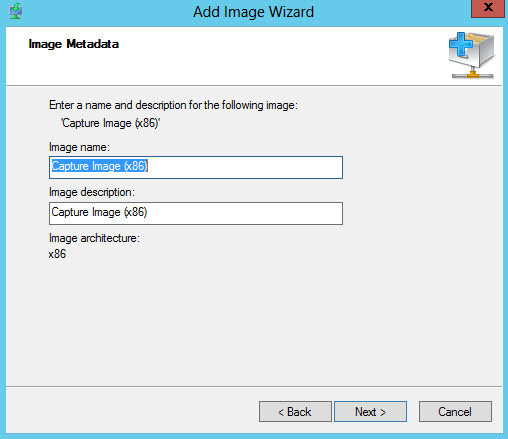Click the blue plus sign on header icon
The height and width of the screenshot is (439, 508).
click(x=461, y=44)
